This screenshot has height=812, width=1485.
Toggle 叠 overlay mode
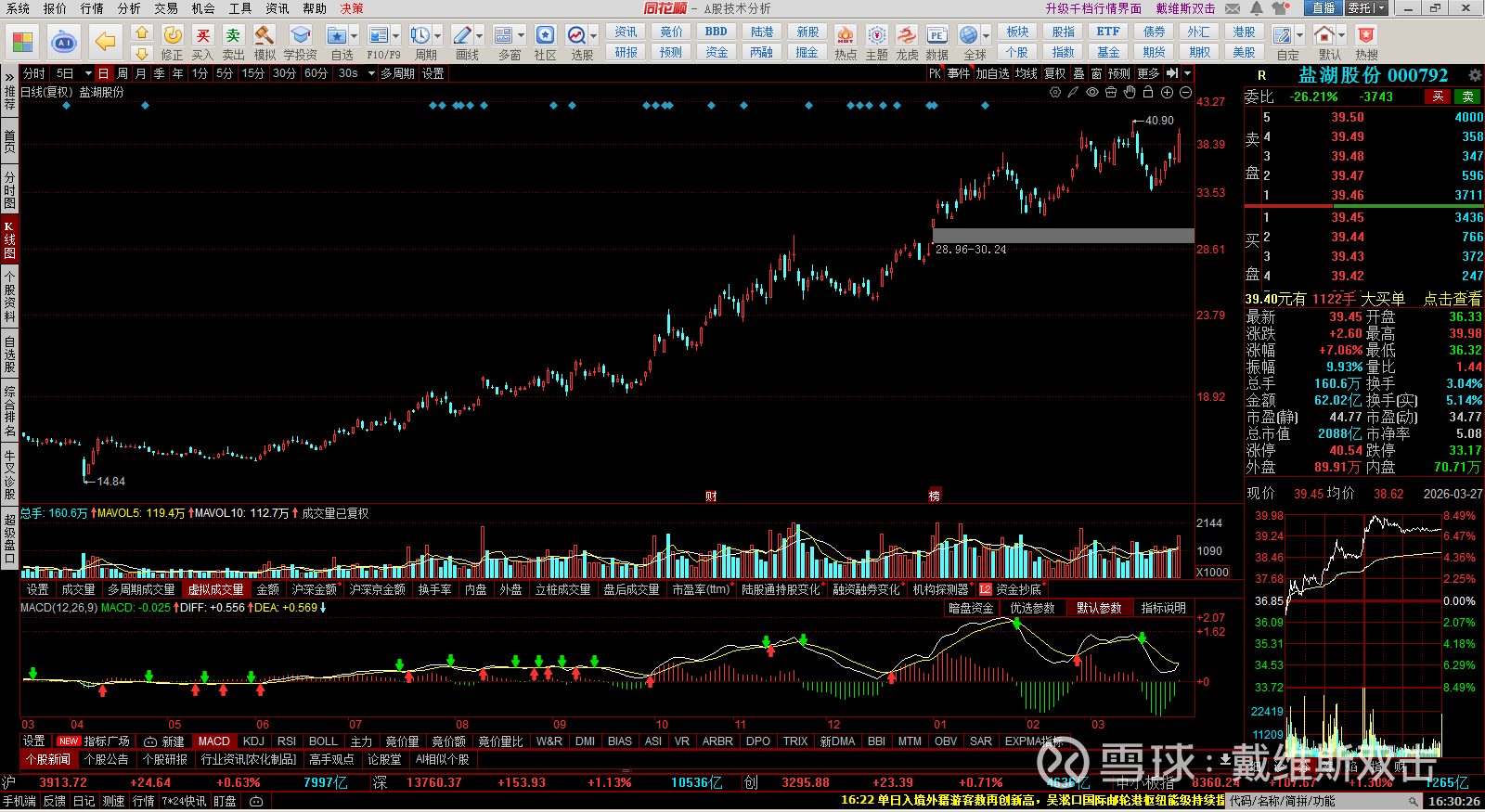pos(1078,73)
